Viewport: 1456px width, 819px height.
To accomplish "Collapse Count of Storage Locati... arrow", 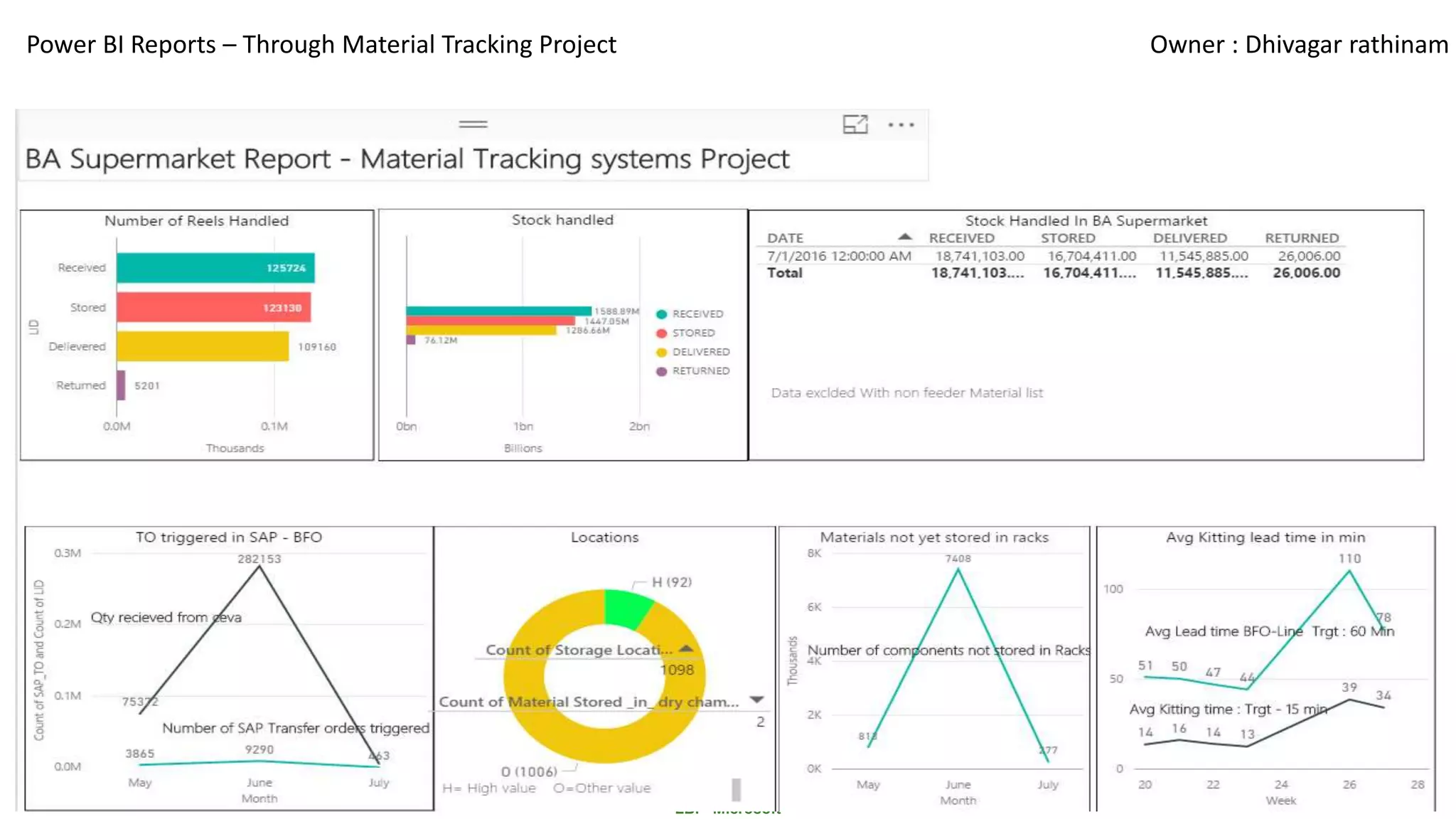I will (x=685, y=648).
